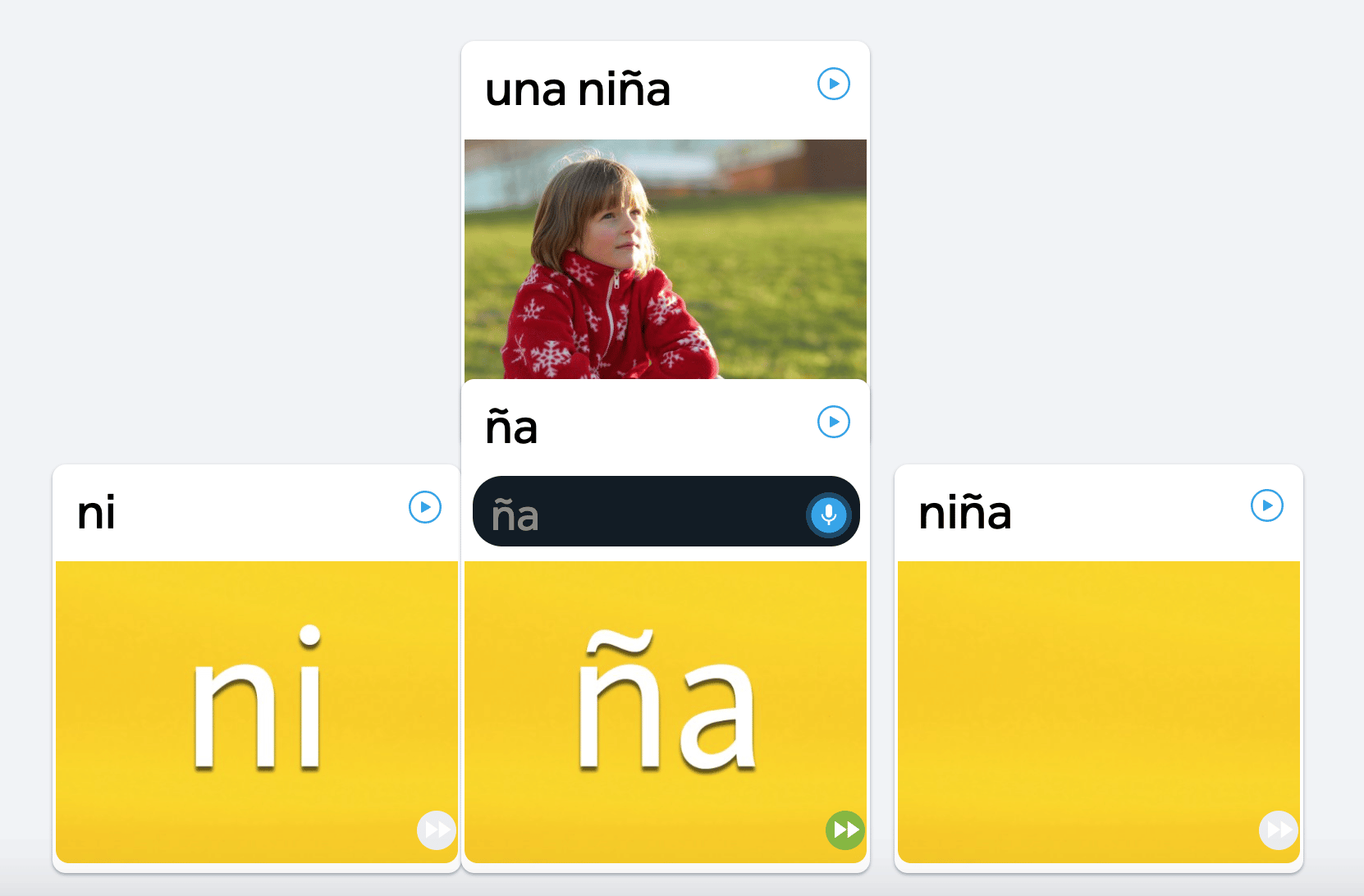Activate the blue microphone button
The height and width of the screenshot is (896, 1364).
click(828, 514)
